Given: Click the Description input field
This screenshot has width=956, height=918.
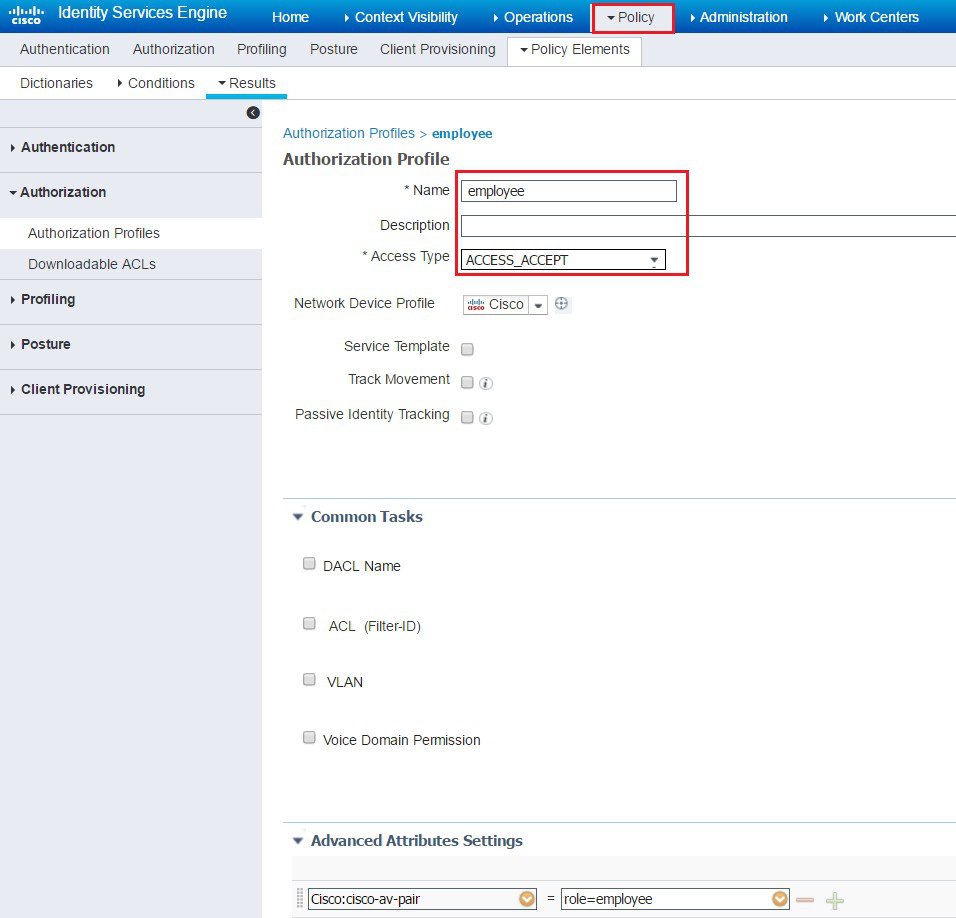Looking at the screenshot, I should 708,226.
